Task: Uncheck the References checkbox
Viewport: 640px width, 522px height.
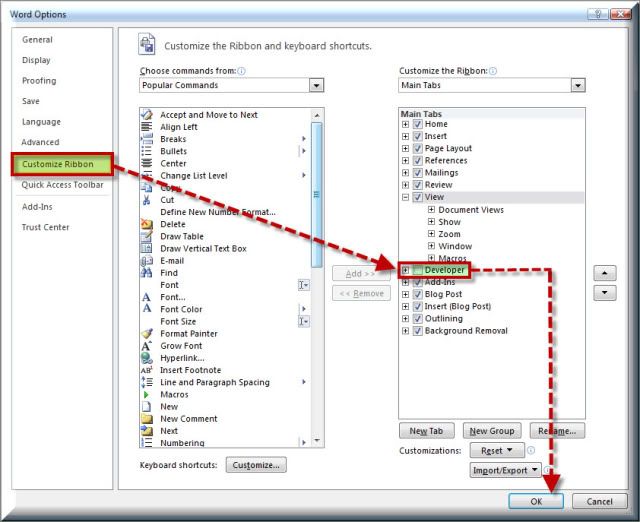Action: point(417,160)
